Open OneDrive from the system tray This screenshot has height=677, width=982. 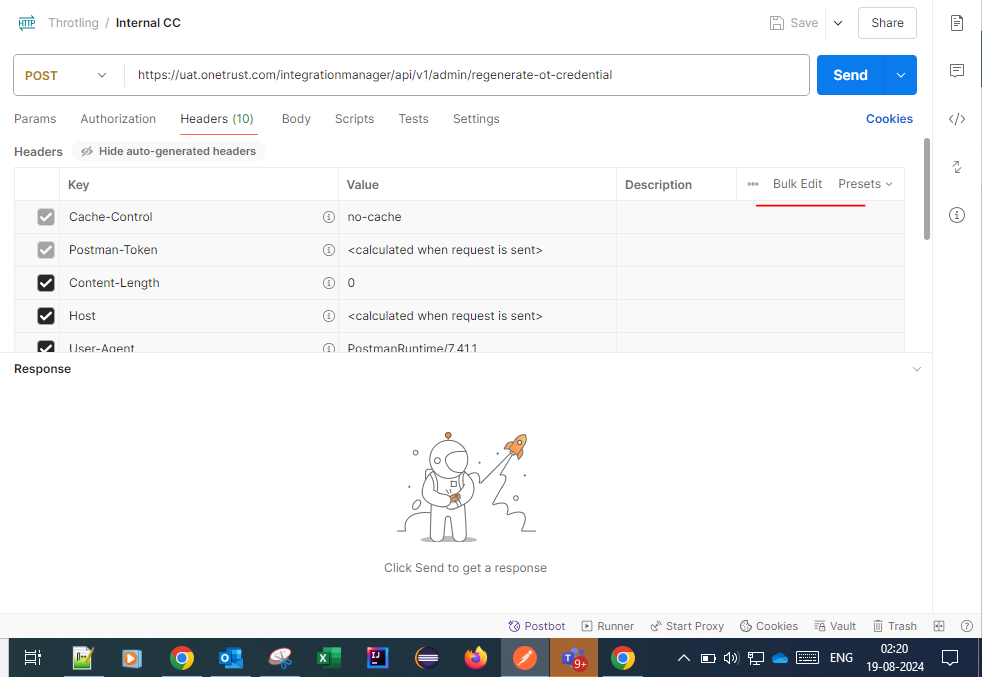pyautogui.click(x=780, y=658)
